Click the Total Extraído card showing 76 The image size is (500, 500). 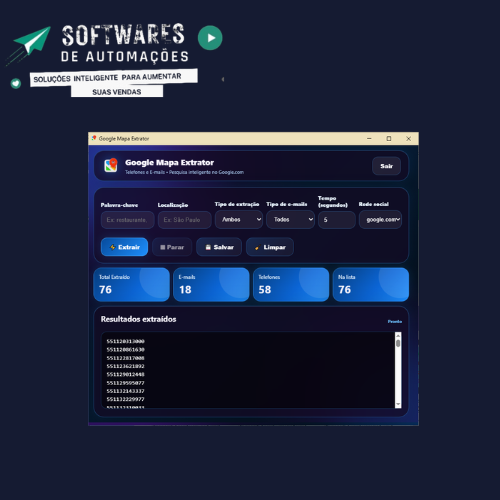(x=132, y=284)
